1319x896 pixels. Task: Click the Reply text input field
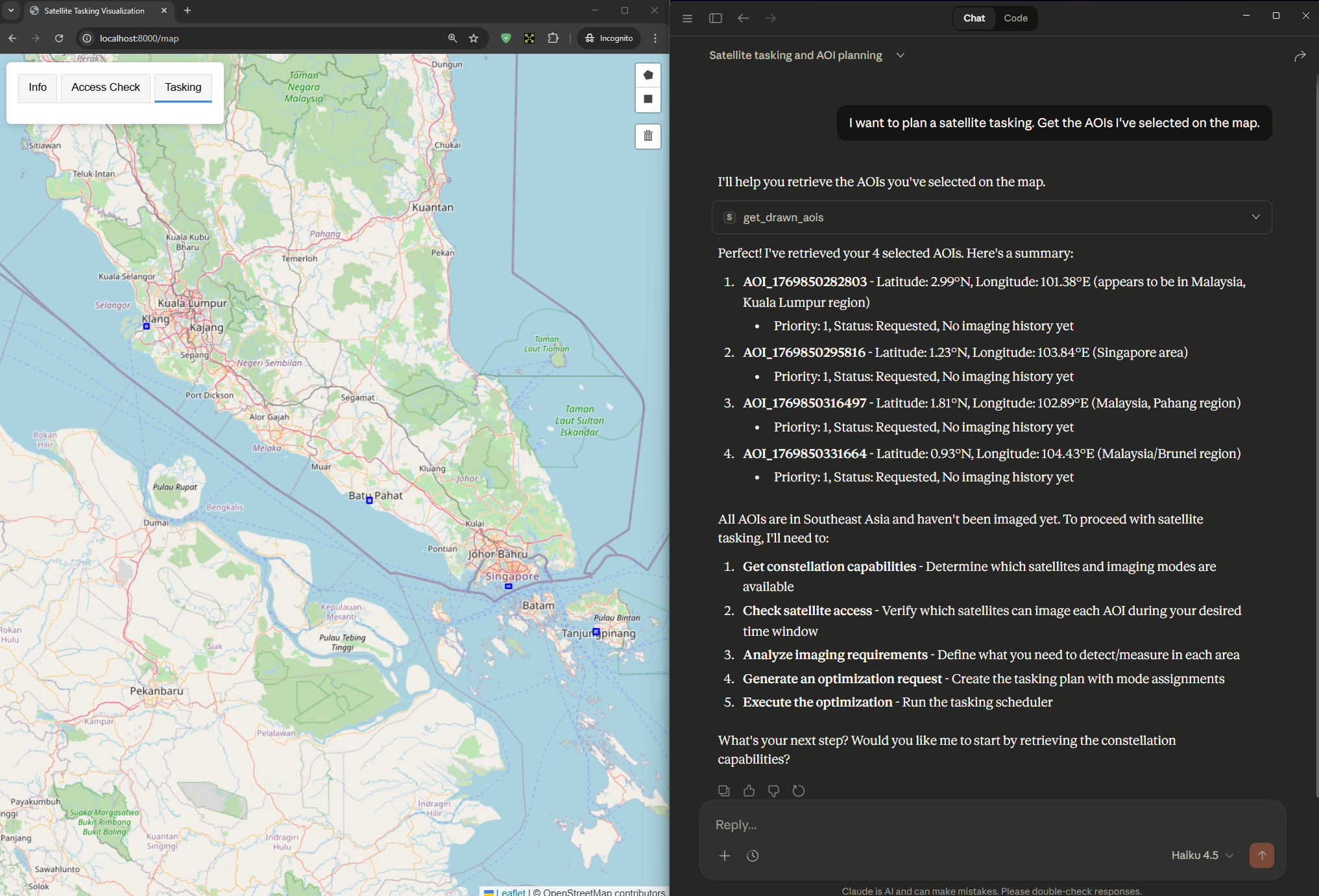(973, 825)
